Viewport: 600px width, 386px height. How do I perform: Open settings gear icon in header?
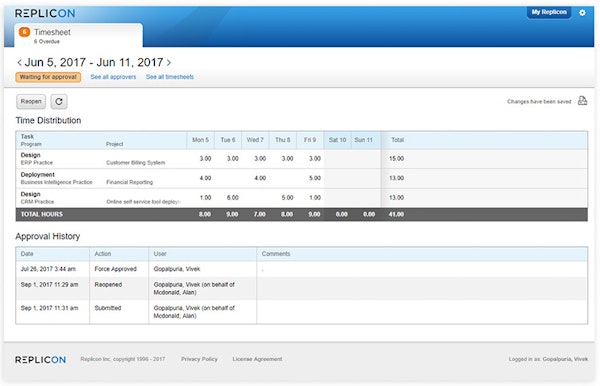click(582, 13)
